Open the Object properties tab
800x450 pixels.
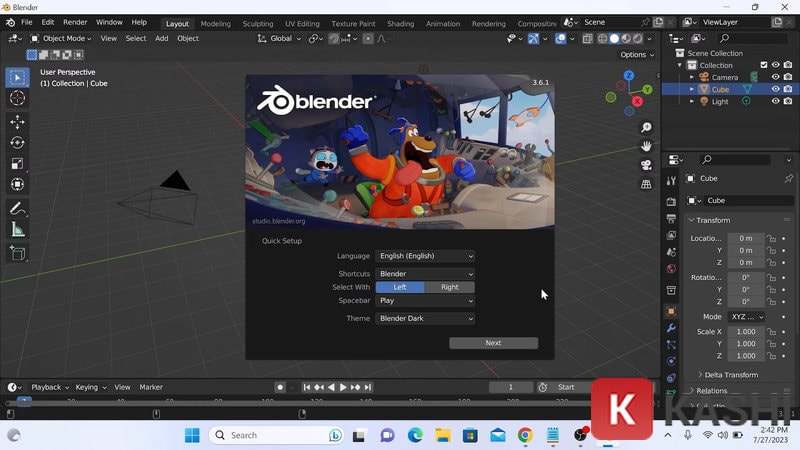click(x=671, y=311)
